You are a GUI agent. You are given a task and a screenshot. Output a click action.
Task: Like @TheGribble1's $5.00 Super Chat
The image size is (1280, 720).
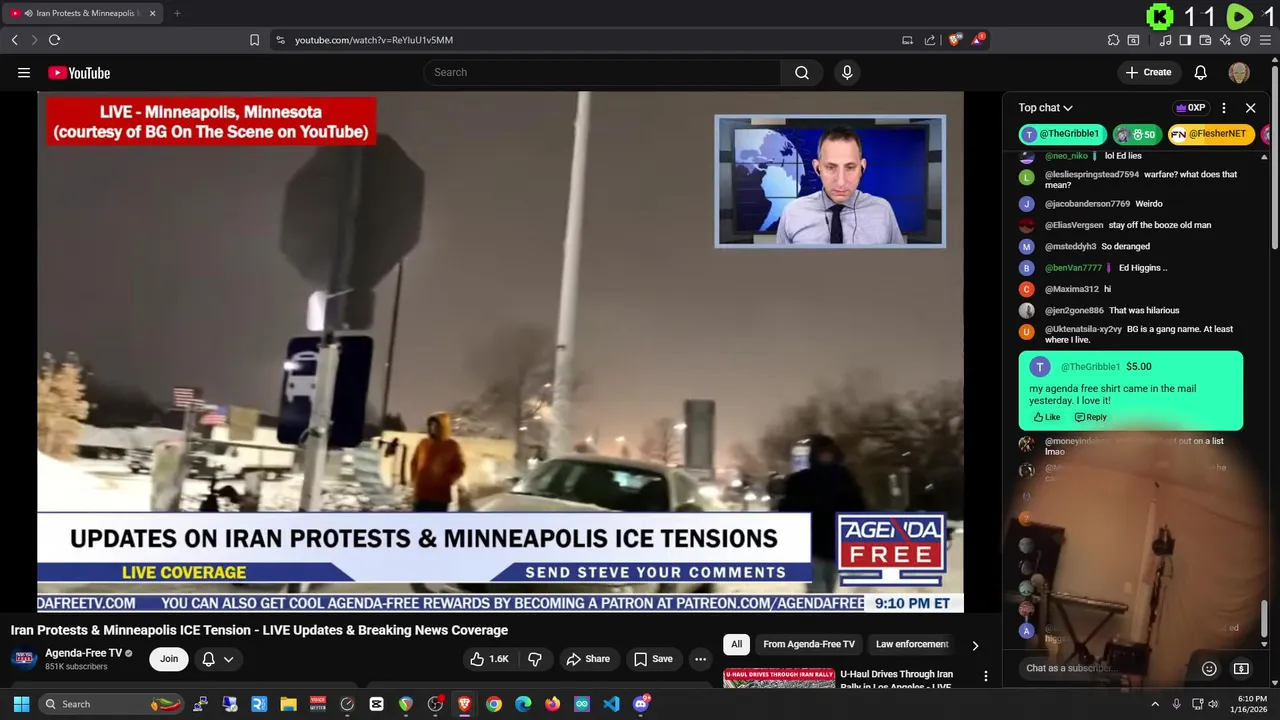coord(1047,417)
